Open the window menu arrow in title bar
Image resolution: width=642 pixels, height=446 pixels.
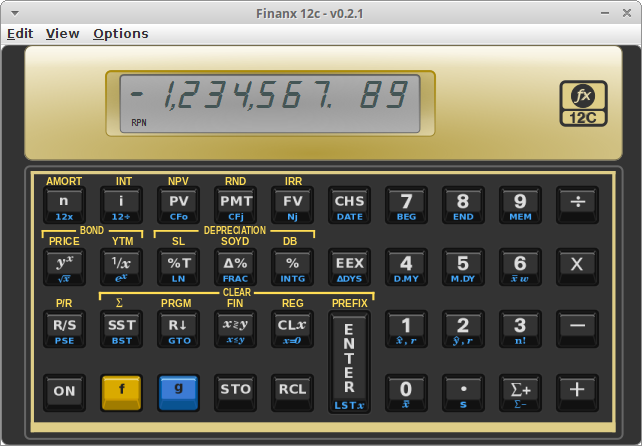click(15, 14)
